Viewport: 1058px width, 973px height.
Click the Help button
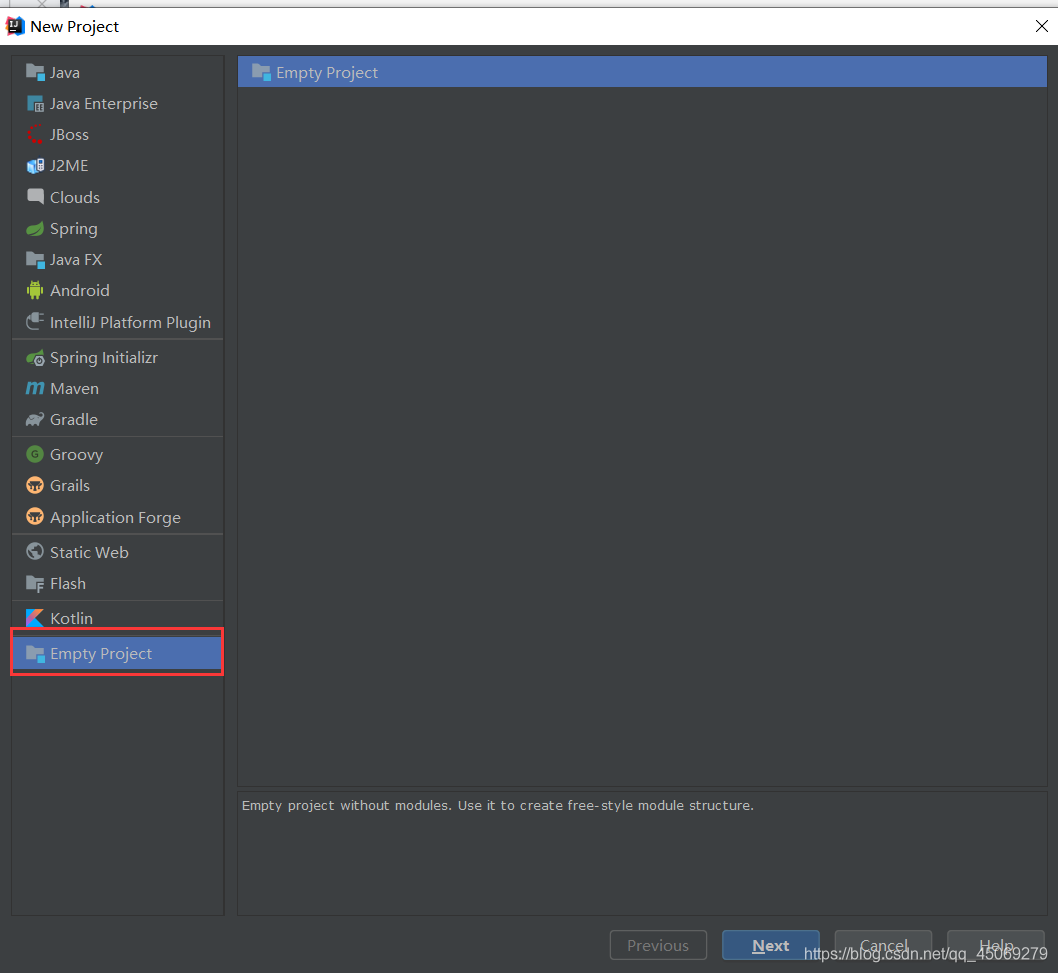click(995, 945)
